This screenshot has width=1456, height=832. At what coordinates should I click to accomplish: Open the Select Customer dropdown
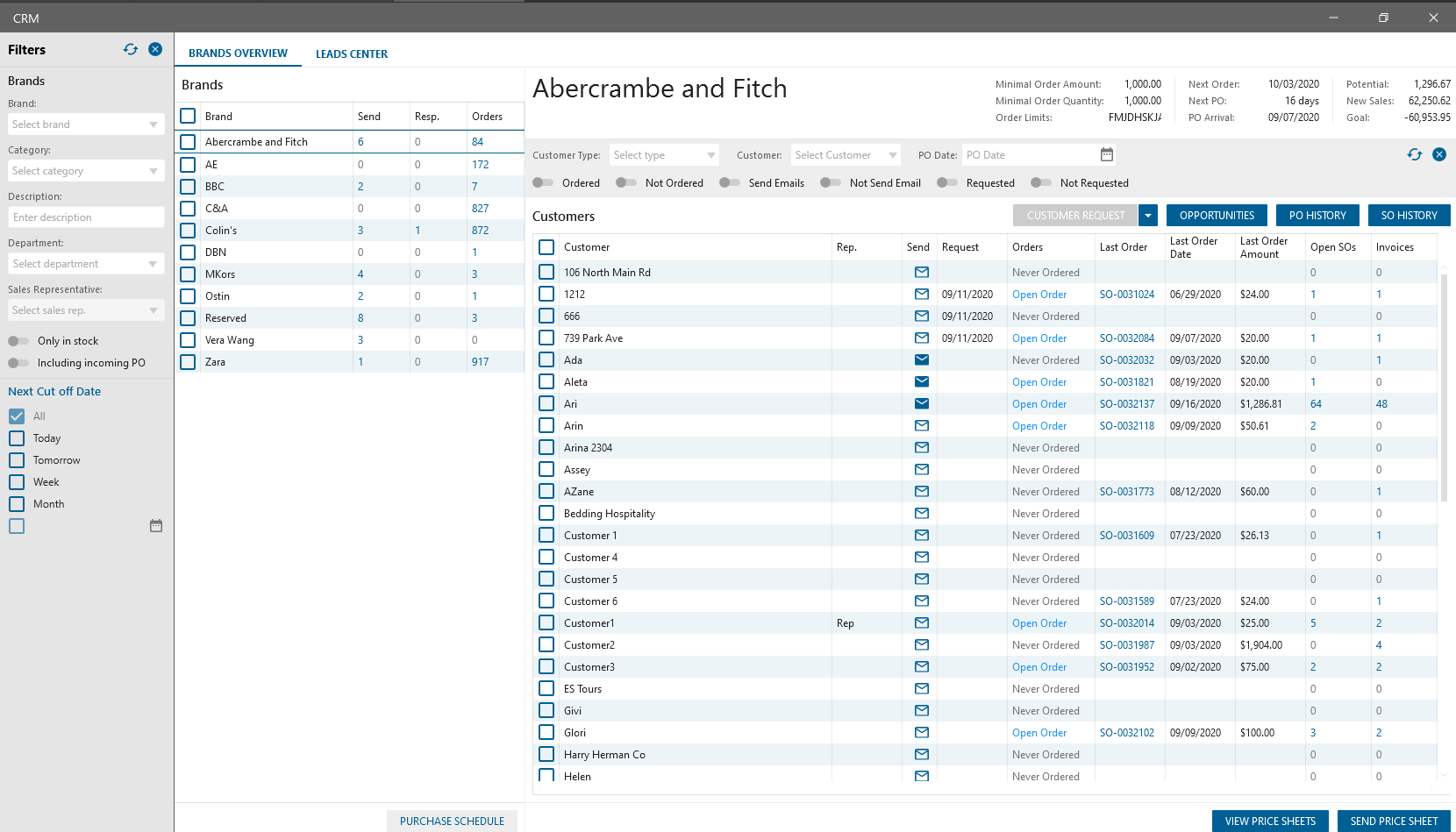[x=846, y=155]
